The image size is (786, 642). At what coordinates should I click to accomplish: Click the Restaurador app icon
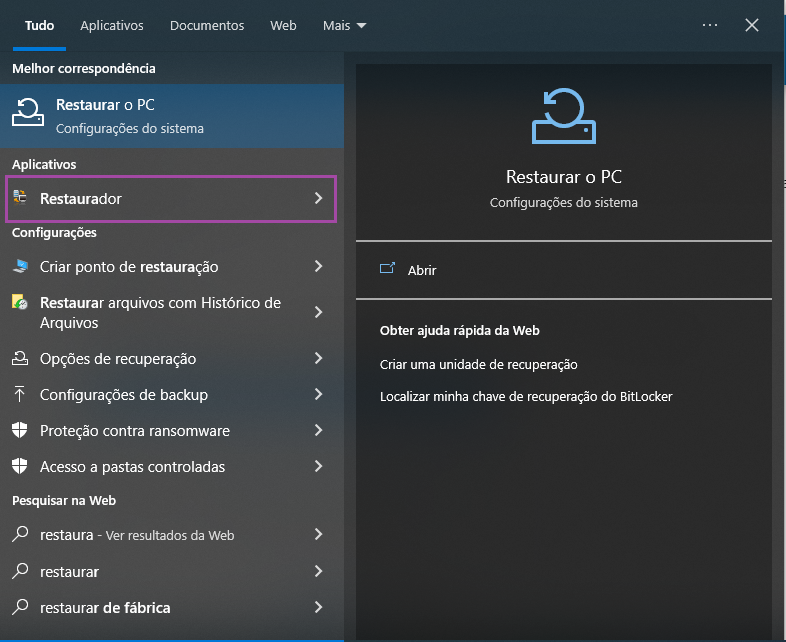click(20, 197)
